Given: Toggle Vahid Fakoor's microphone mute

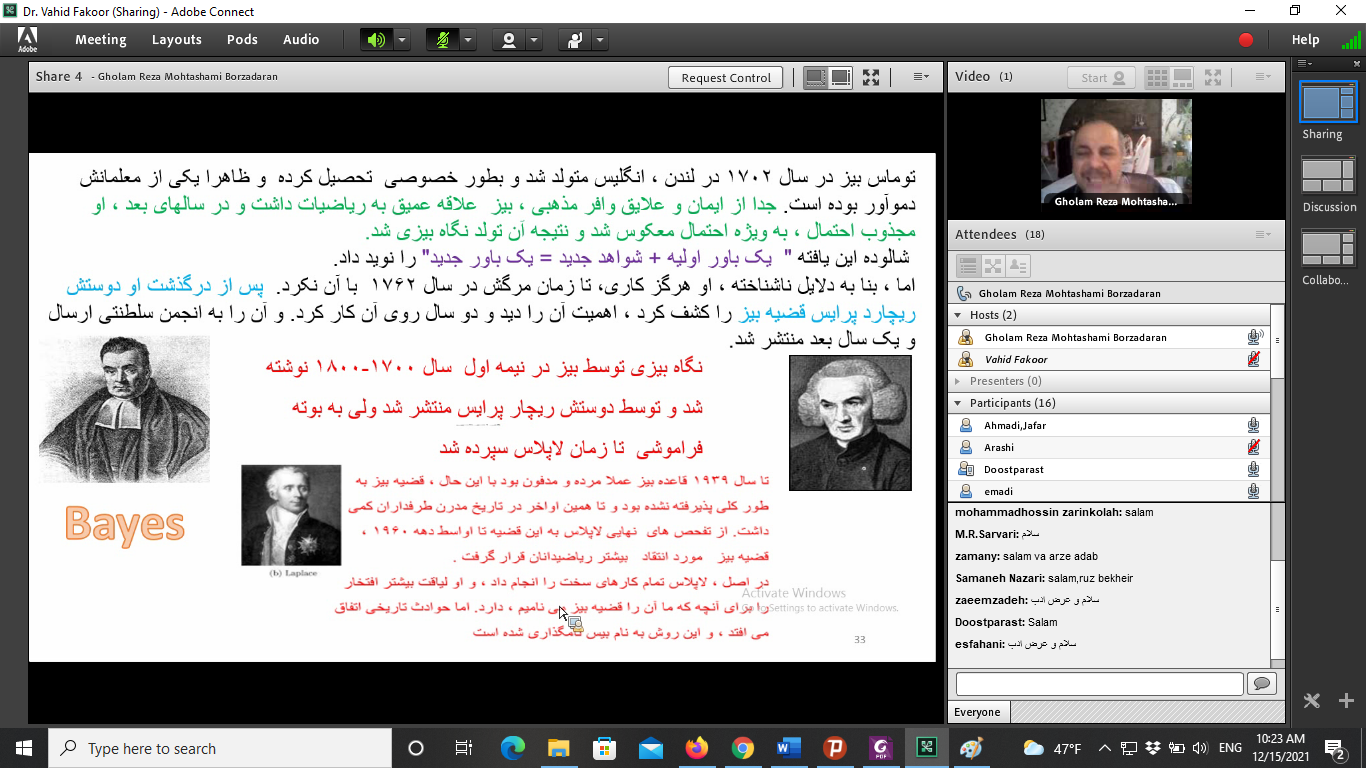Looking at the screenshot, I should point(1251,359).
